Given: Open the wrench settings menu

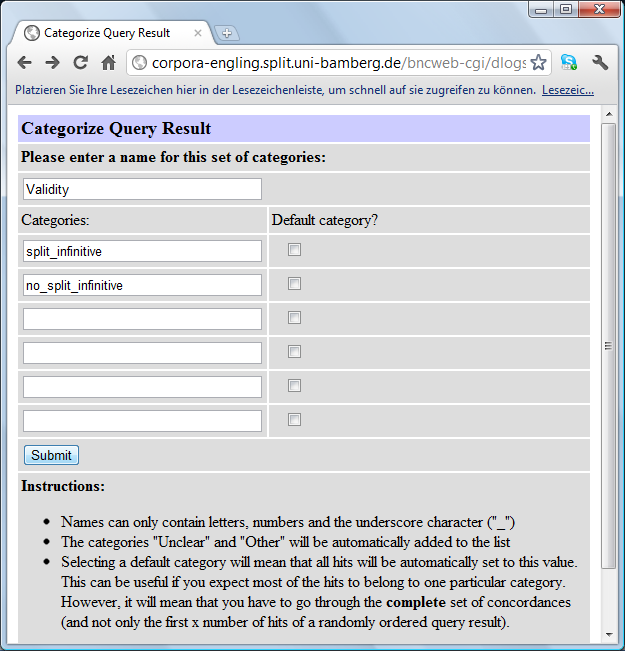Looking at the screenshot, I should coord(600,63).
